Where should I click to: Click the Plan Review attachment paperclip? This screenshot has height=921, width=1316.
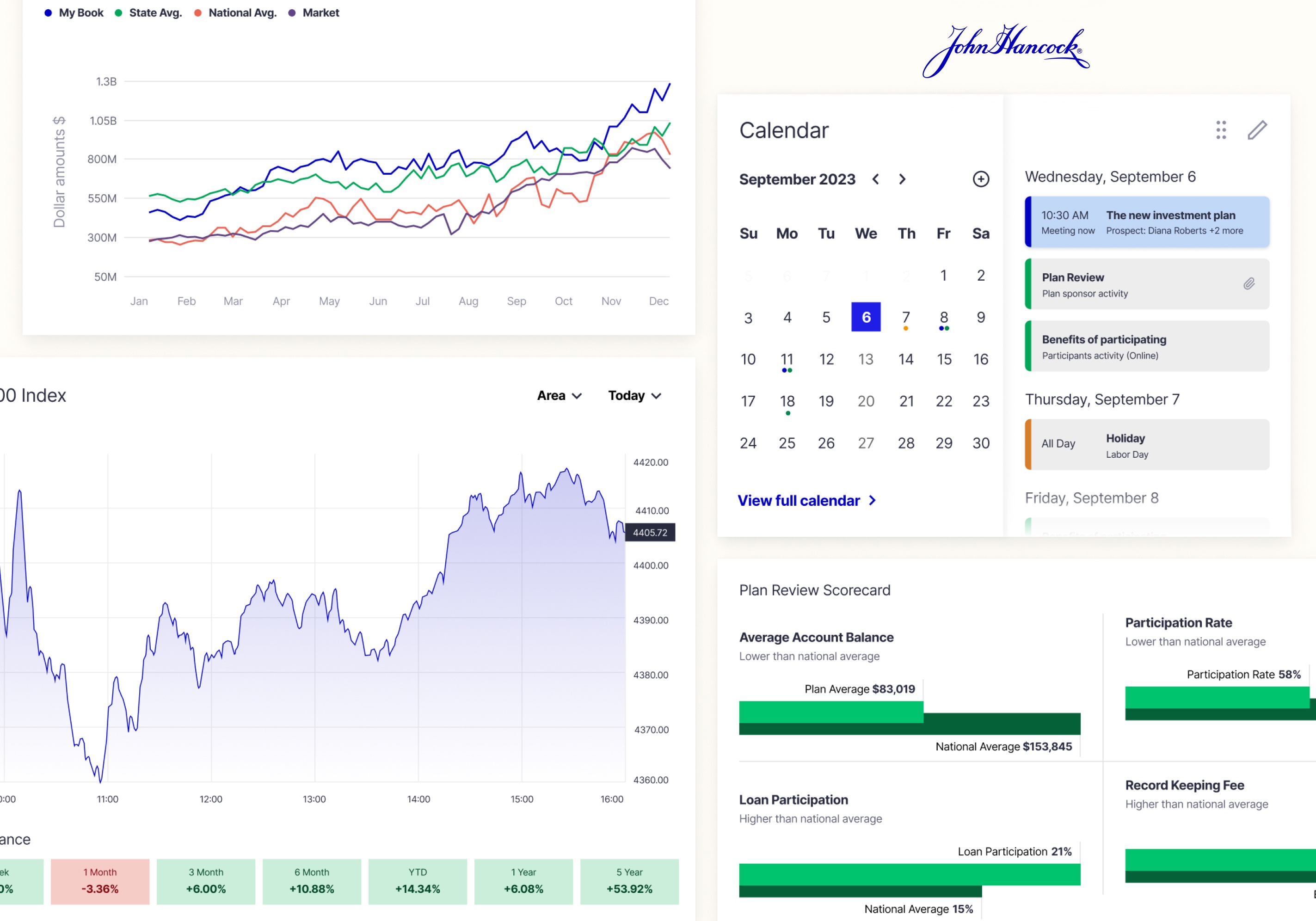tap(1249, 284)
